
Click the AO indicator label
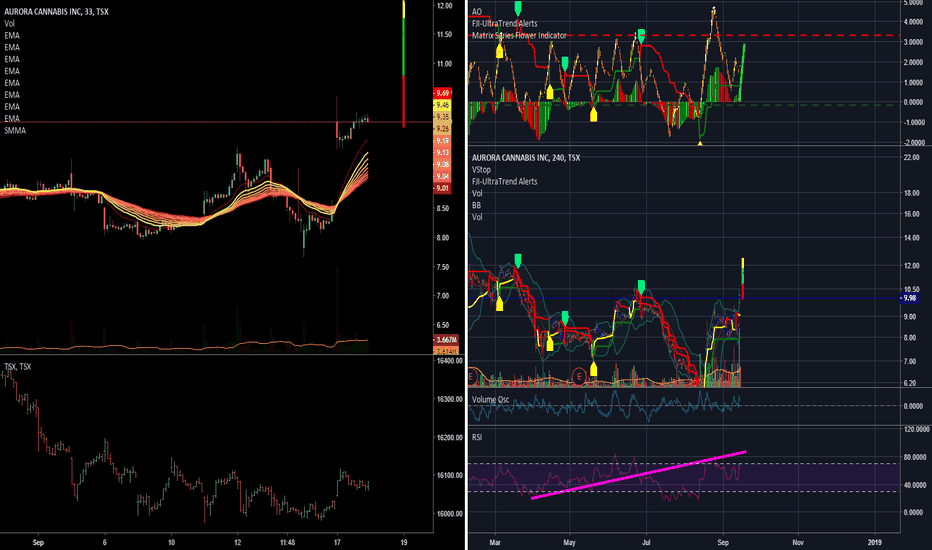[477, 11]
